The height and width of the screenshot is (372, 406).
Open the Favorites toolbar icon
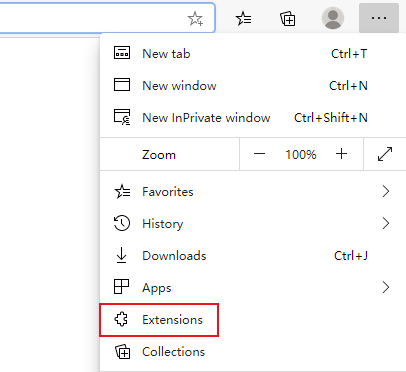(x=244, y=18)
